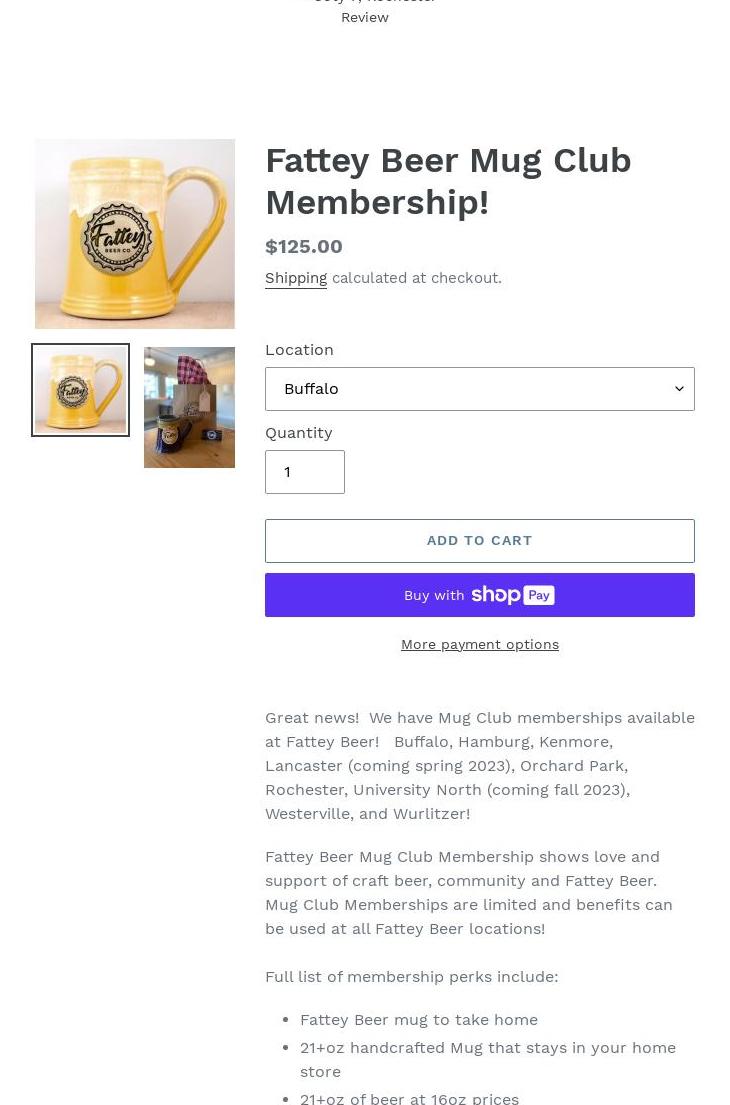Viewport: 730px width, 1105px height.
Task: Open the Location dropdown showing Buffalo
Action: pyautogui.click(x=470, y=389)
